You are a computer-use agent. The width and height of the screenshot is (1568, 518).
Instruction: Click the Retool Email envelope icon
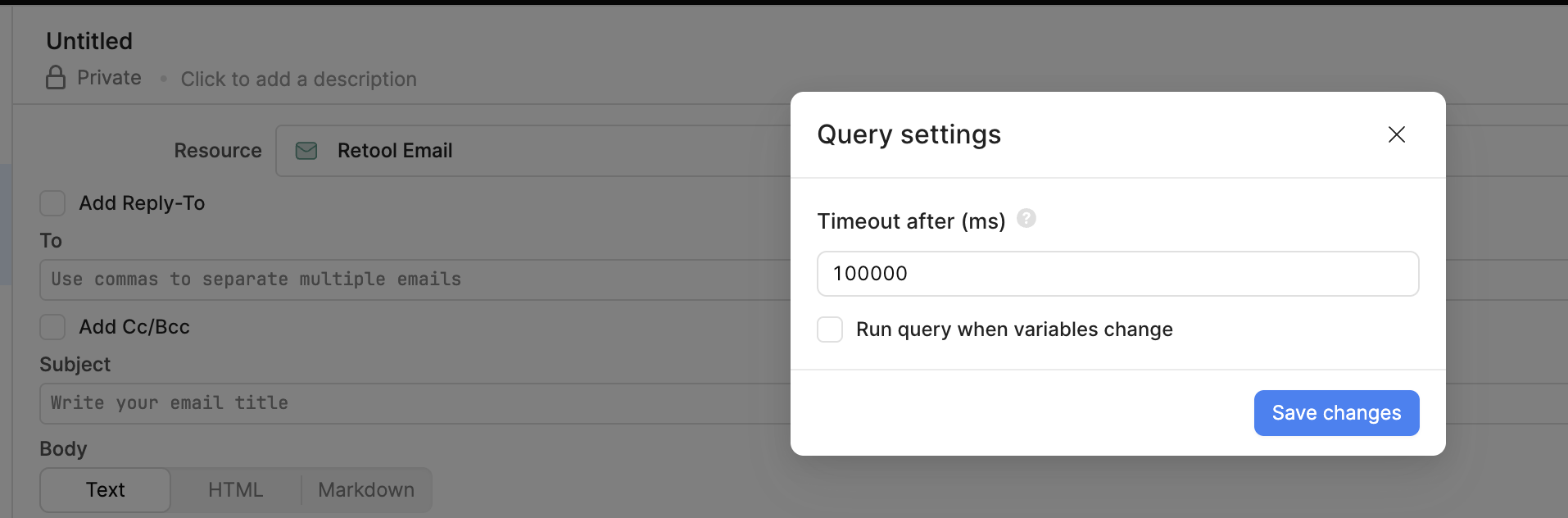(306, 151)
